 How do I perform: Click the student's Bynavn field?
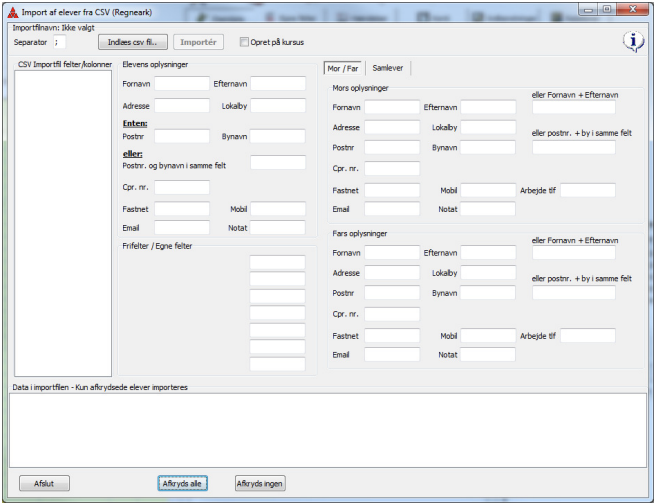(x=278, y=136)
